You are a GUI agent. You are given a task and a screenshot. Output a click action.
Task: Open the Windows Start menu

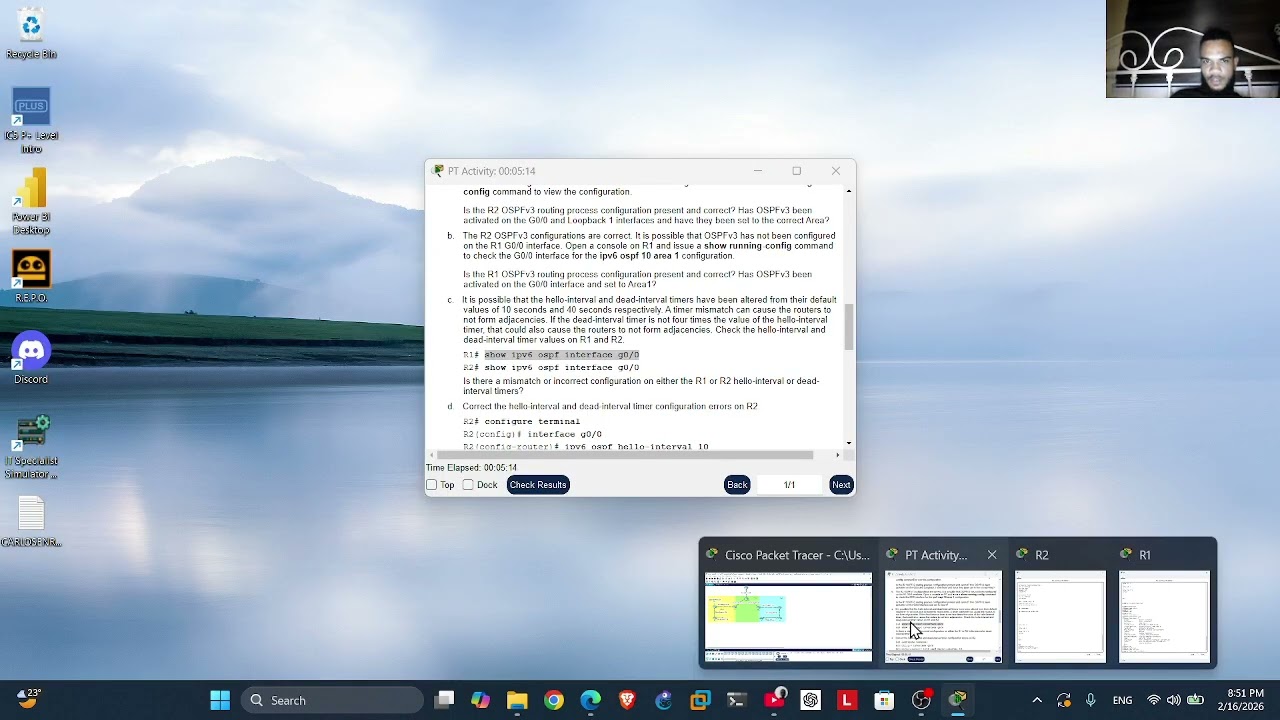(x=220, y=700)
